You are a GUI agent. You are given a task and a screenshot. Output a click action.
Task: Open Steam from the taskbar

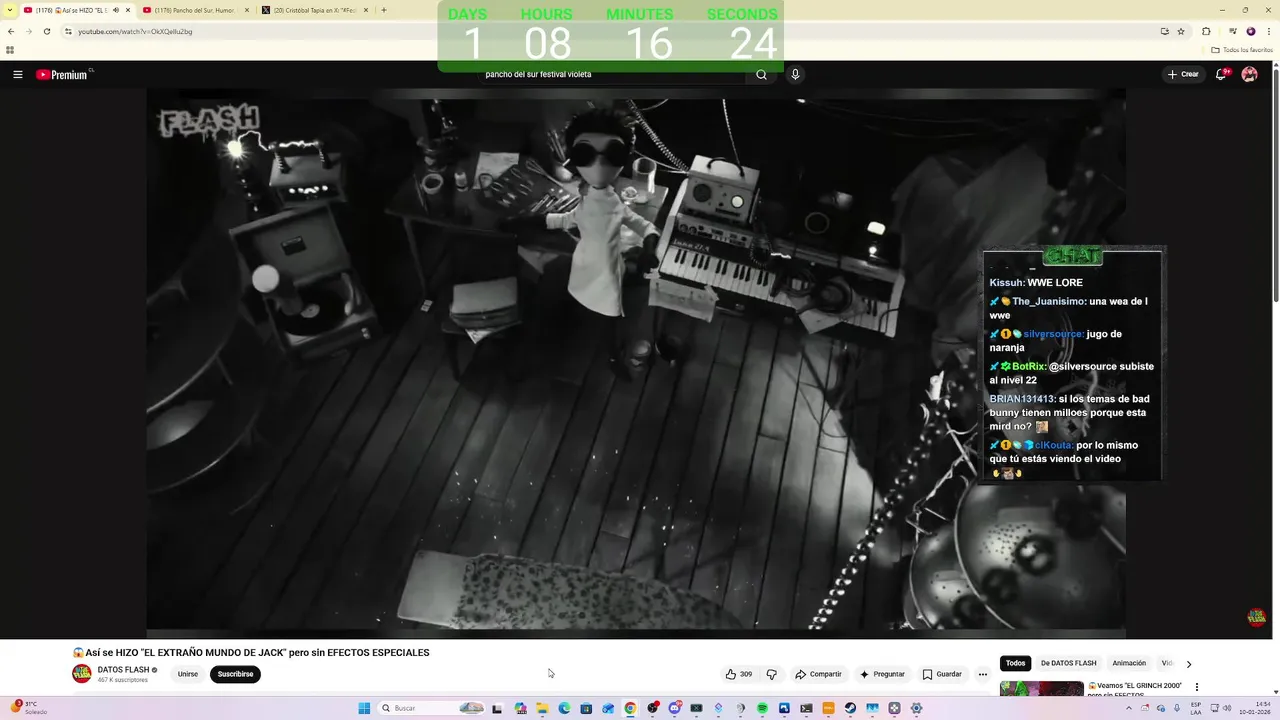click(x=850, y=708)
